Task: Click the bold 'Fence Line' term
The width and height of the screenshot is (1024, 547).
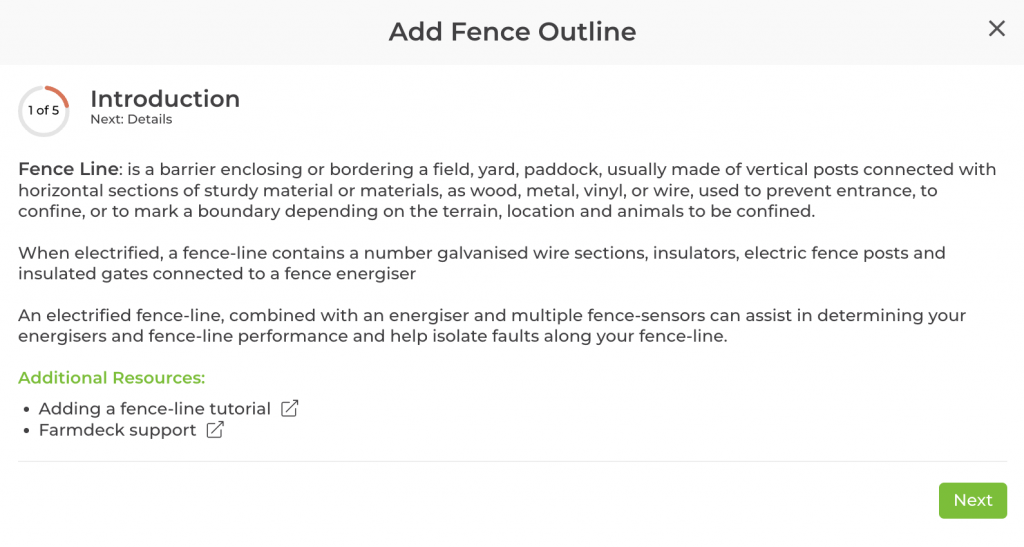Action: (x=69, y=169)
